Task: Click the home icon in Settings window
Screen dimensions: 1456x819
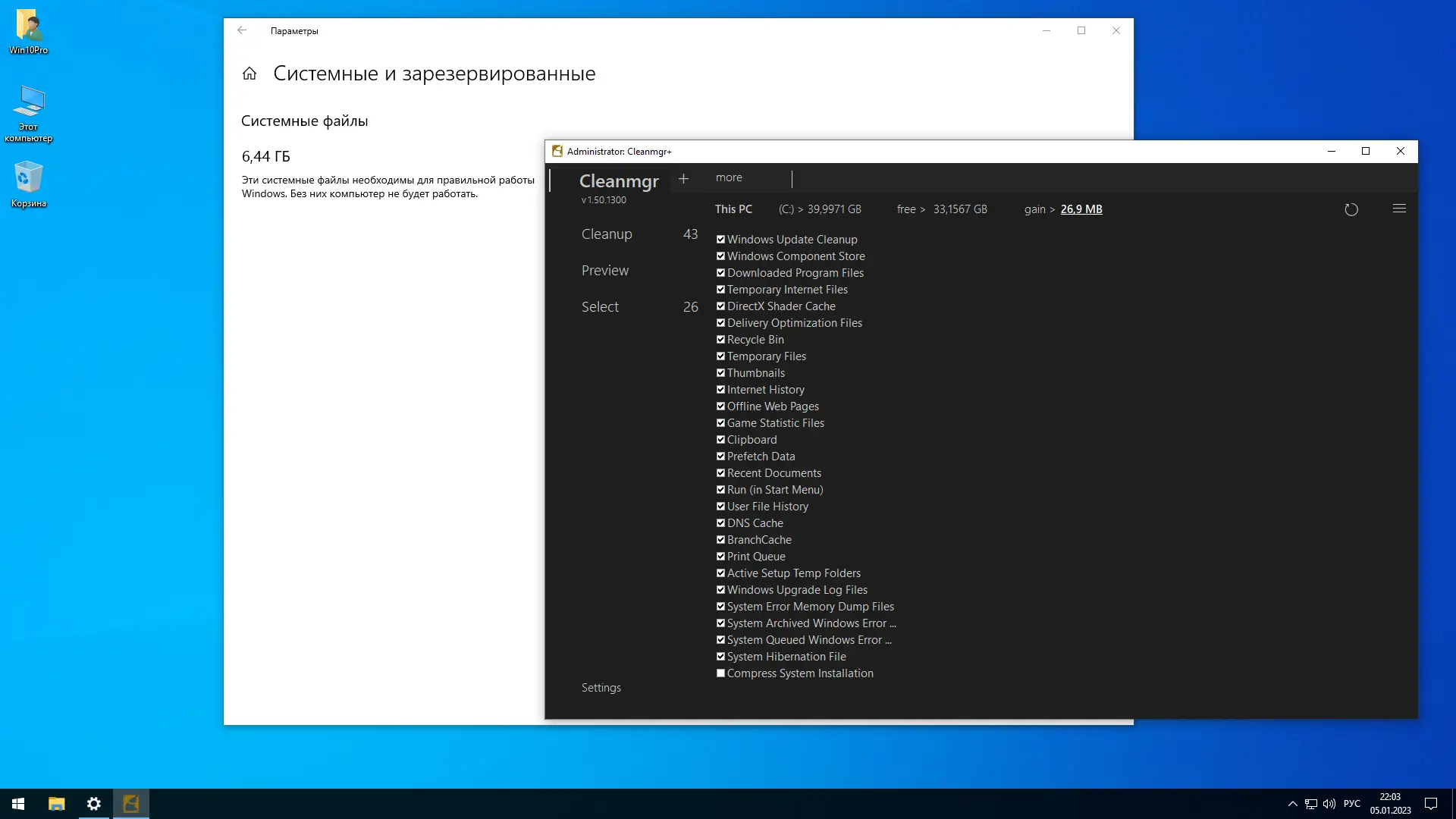Action: pos(249,74)
